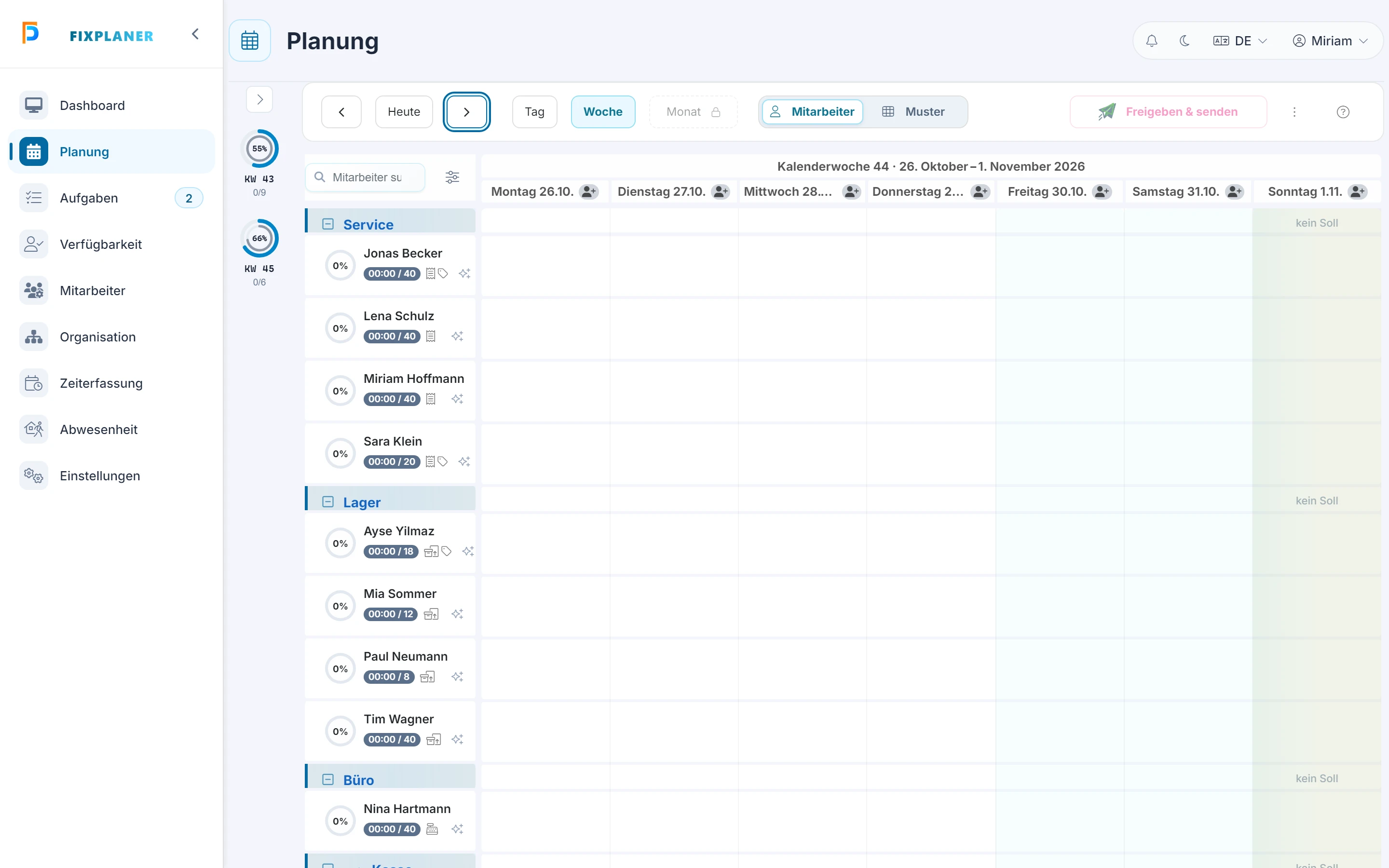Switch to Muster view toggle
The image size is (1389, 868).
click(x=914, y=112)
